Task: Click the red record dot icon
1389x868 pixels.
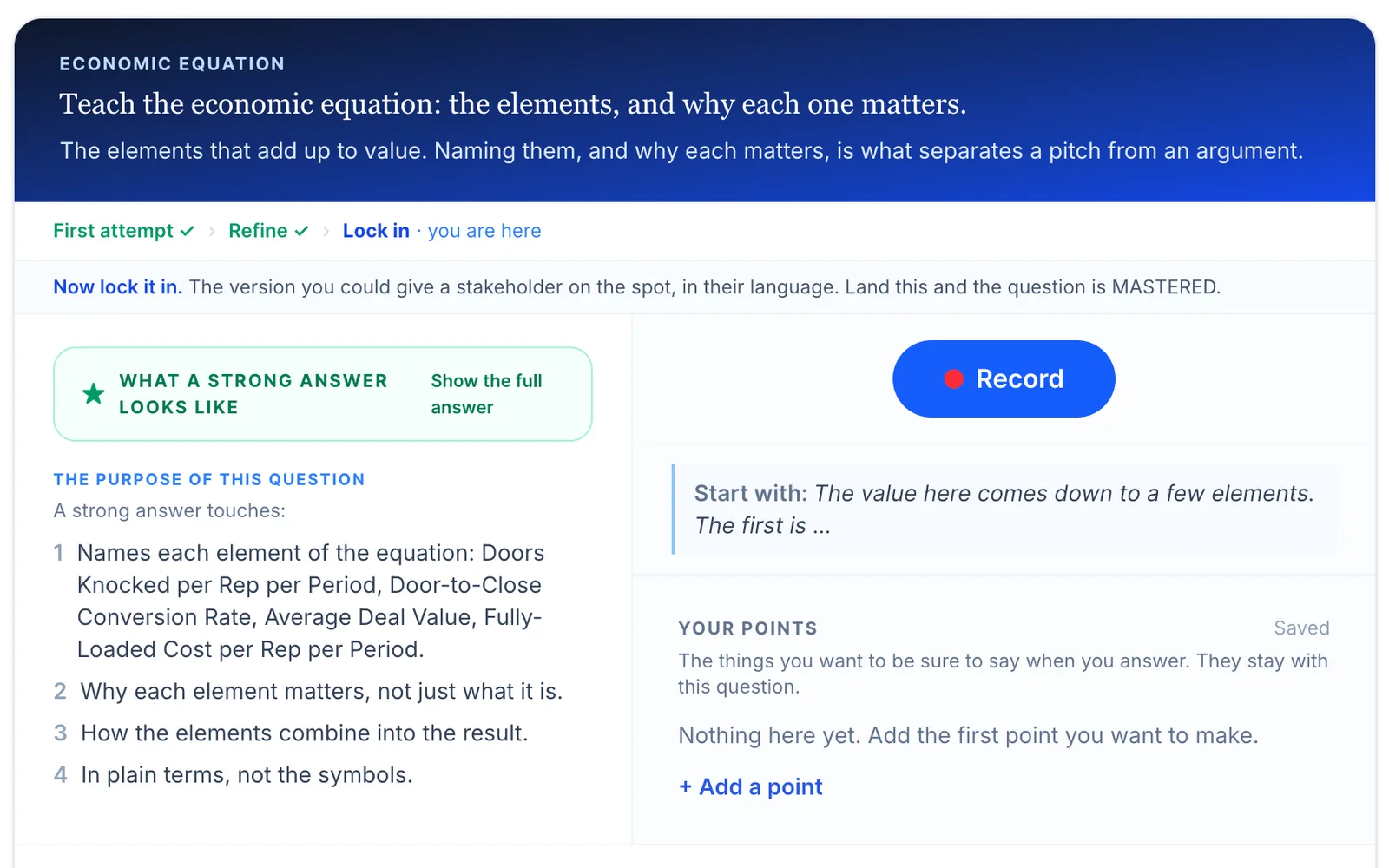Action: (x=953, y=379)
